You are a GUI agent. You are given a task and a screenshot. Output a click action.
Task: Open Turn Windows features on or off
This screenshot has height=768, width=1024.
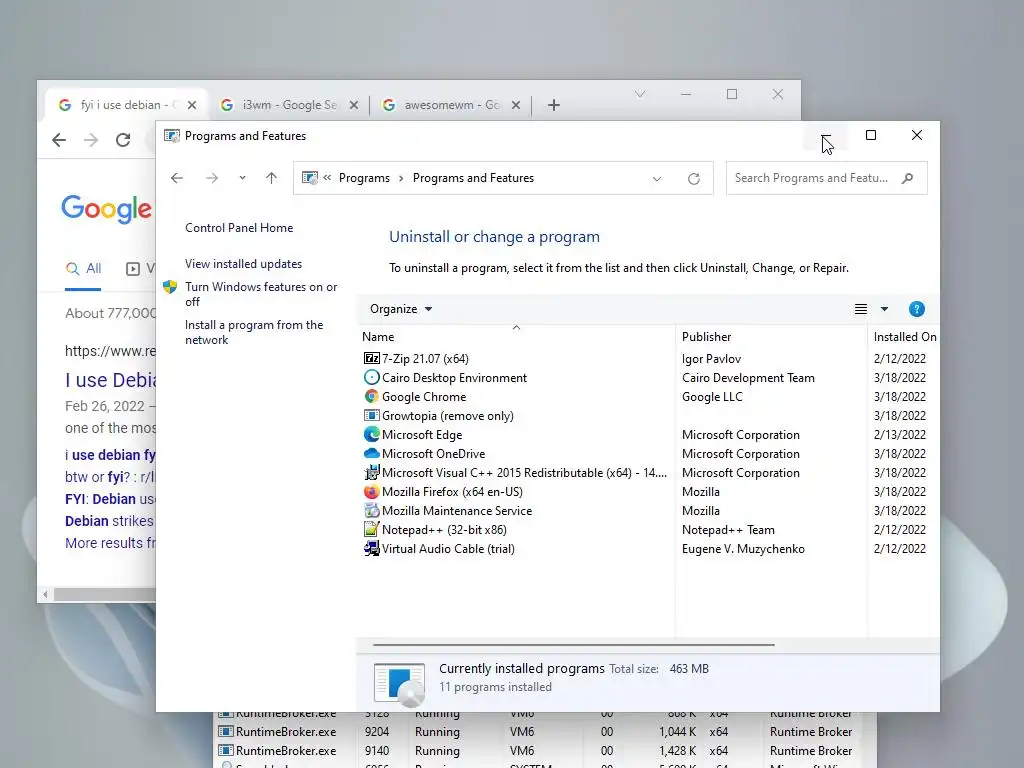click(x=261, y=294)
